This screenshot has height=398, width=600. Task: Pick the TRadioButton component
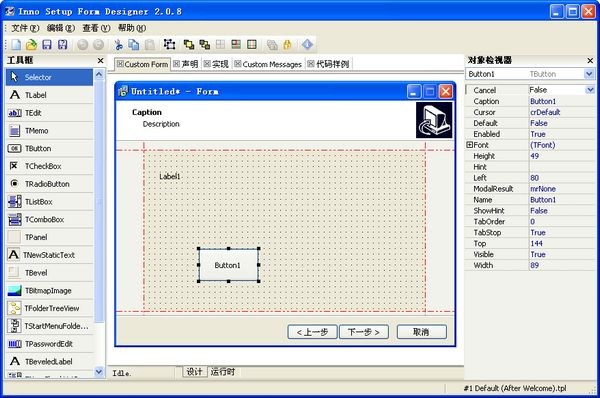pyautogui.click(x=49, y=184)
